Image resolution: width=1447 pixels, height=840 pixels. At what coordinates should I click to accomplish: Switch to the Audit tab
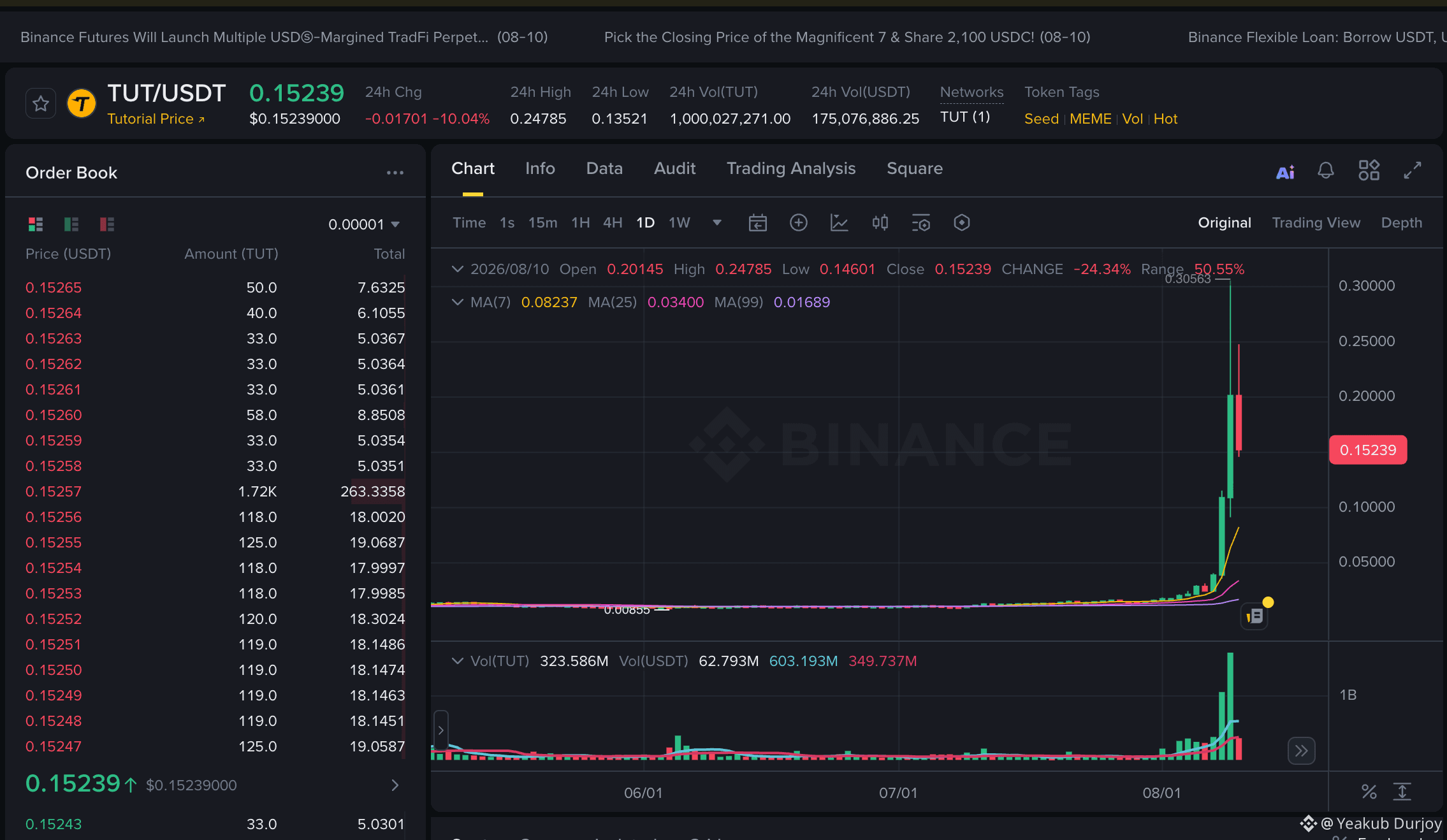coord(674,168)
